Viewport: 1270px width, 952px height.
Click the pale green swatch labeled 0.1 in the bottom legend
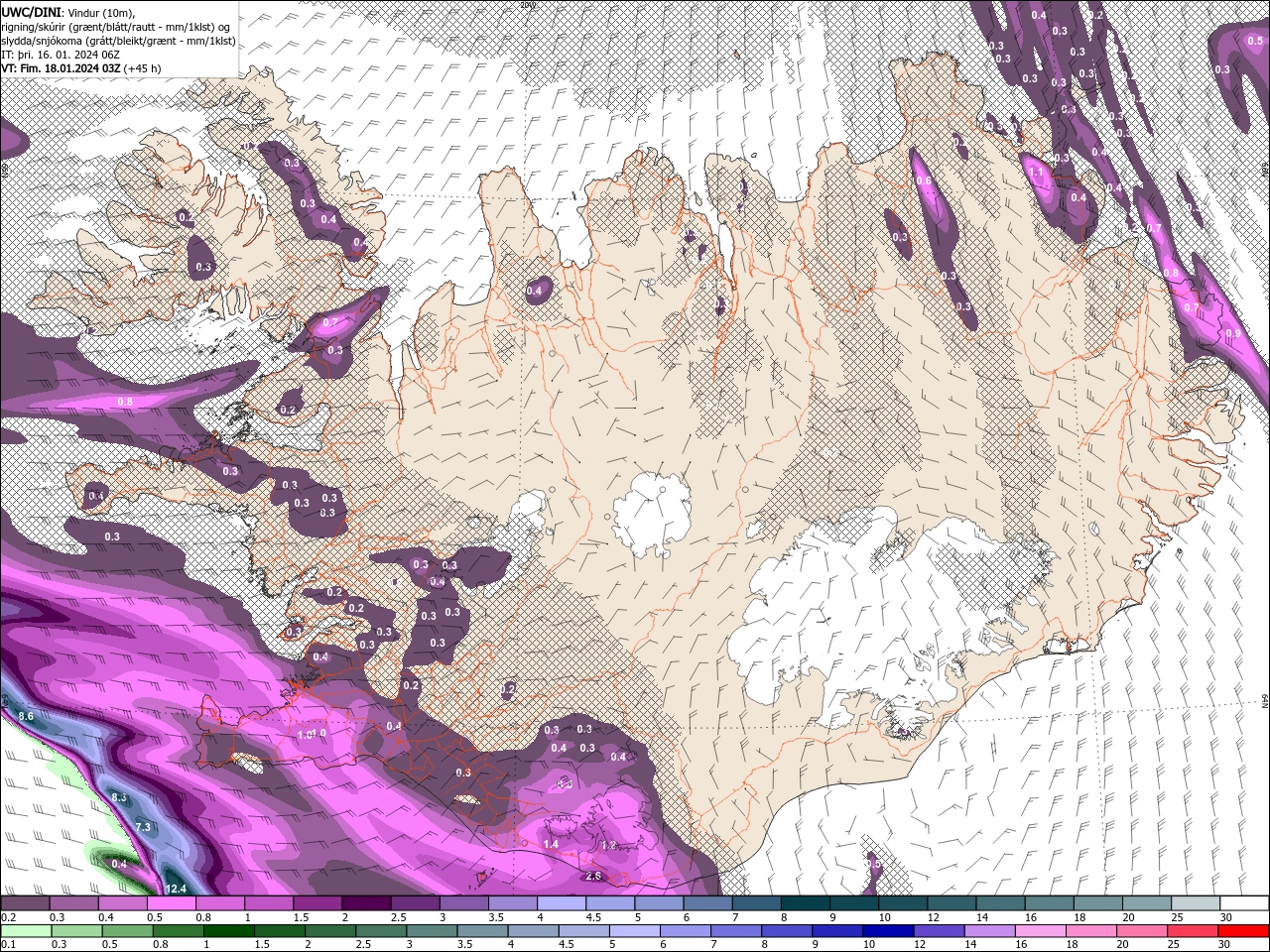pyautogui.click(x=25, y=931)
